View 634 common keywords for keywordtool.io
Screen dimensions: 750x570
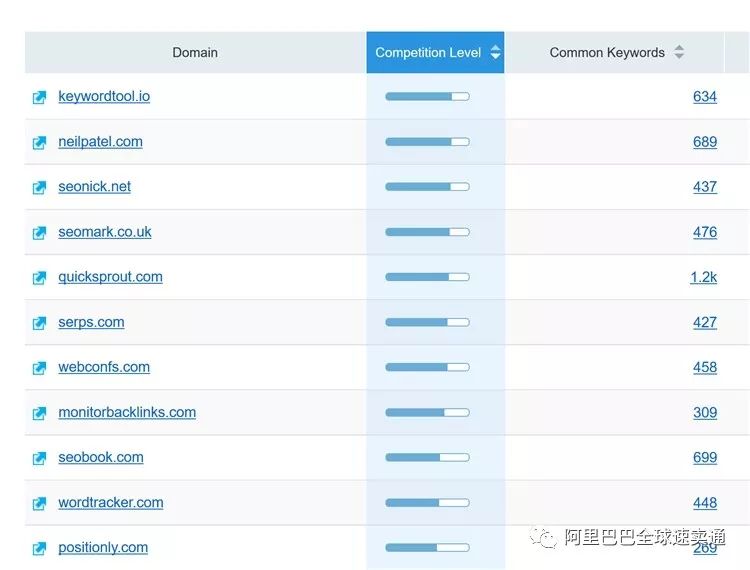tap(704, 97)
